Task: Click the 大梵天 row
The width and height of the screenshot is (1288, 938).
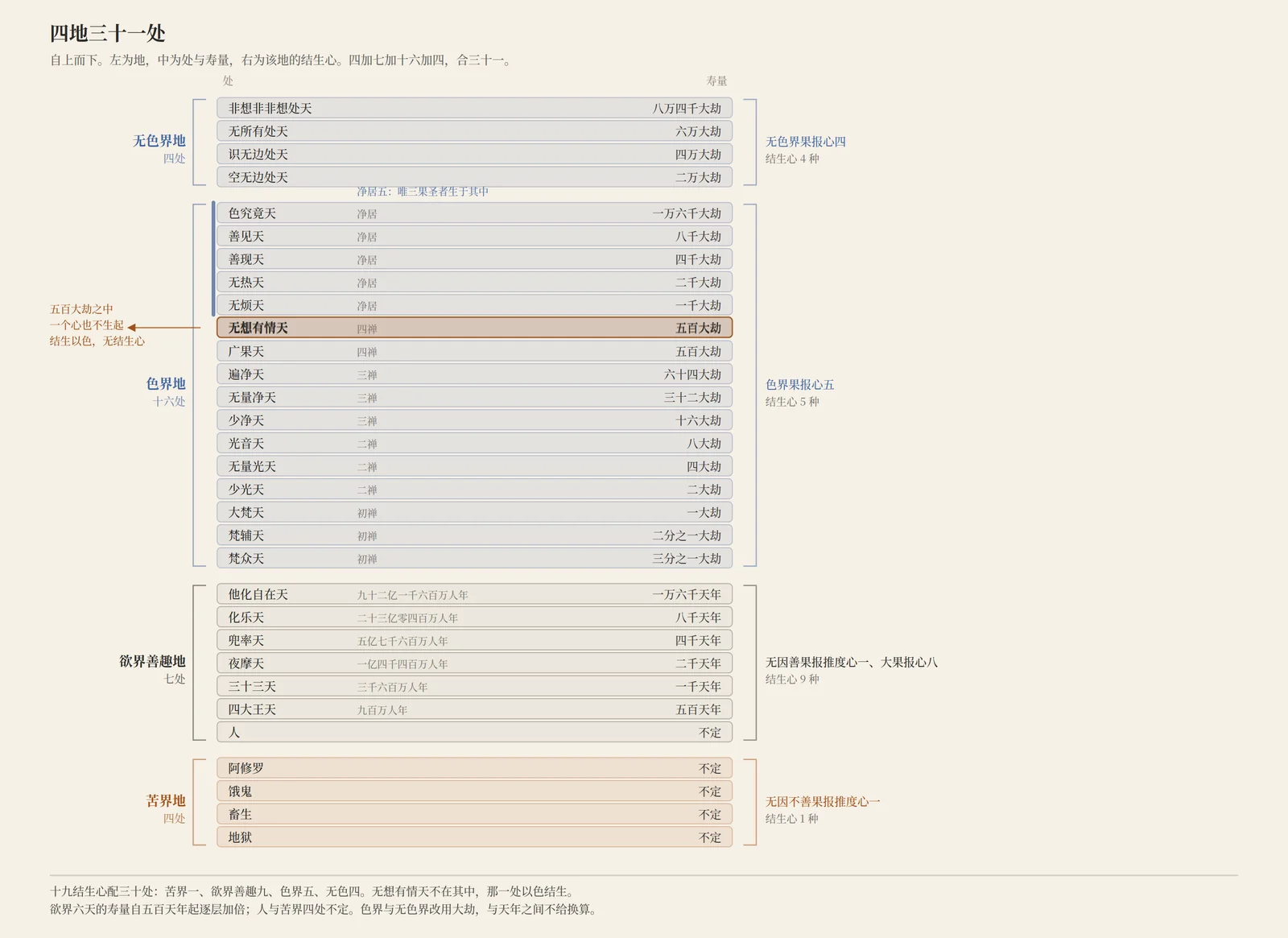Action: click(x=474, y=512)
